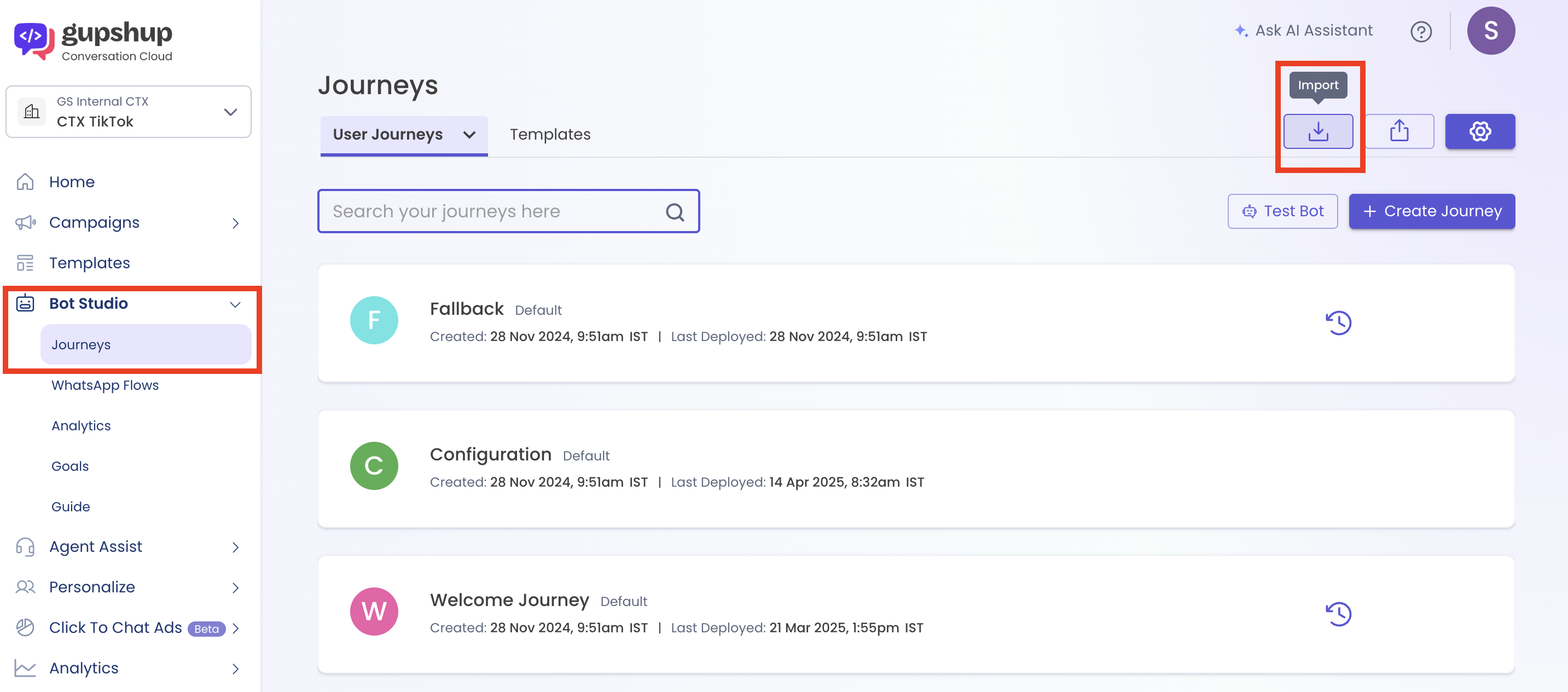Screen dimensions: 1568x692
Task: Click the Test Bot button
Action: [1282, 211]
